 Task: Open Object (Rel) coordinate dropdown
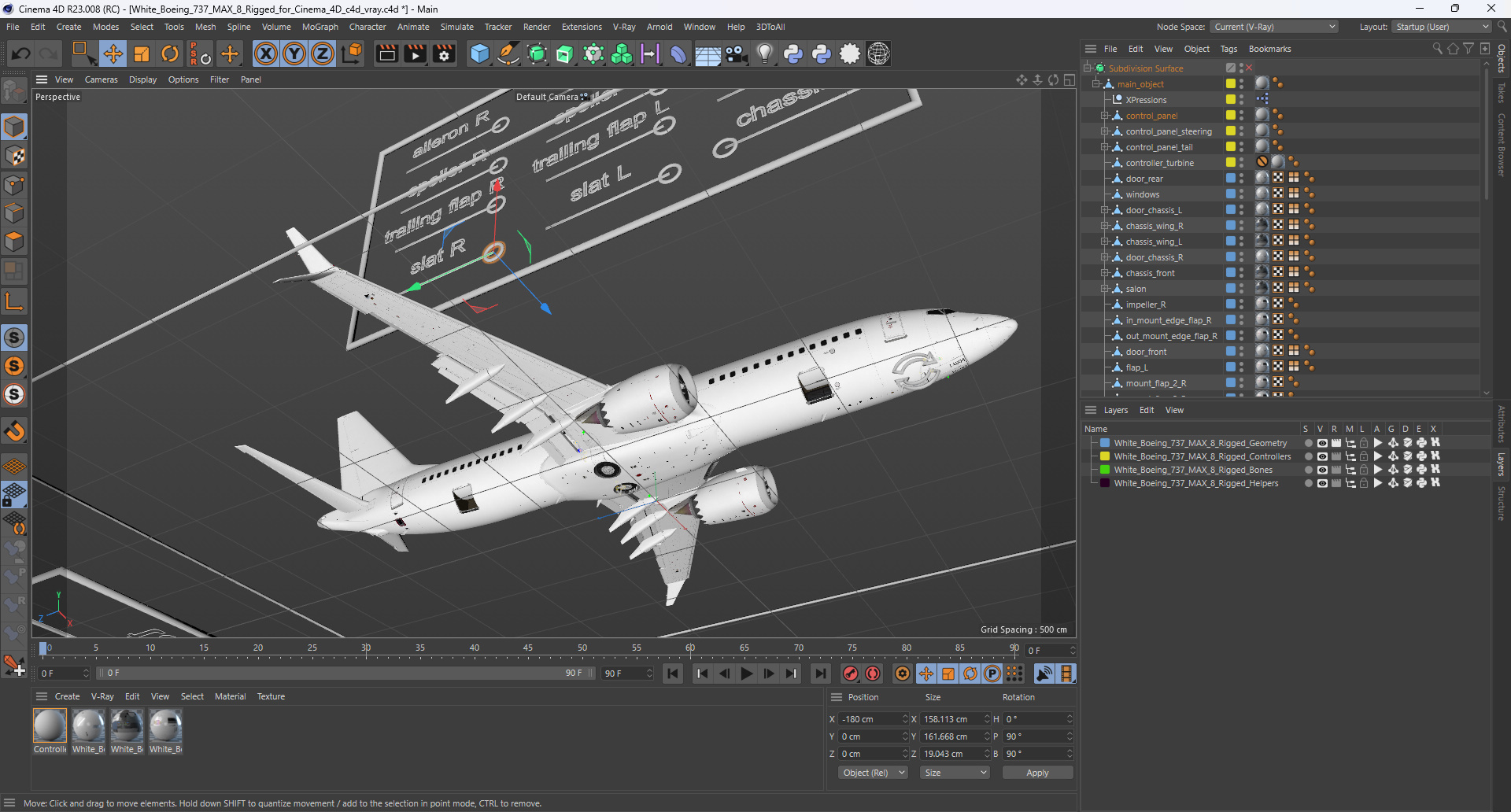pyautogui.click(x=873, y=773)
